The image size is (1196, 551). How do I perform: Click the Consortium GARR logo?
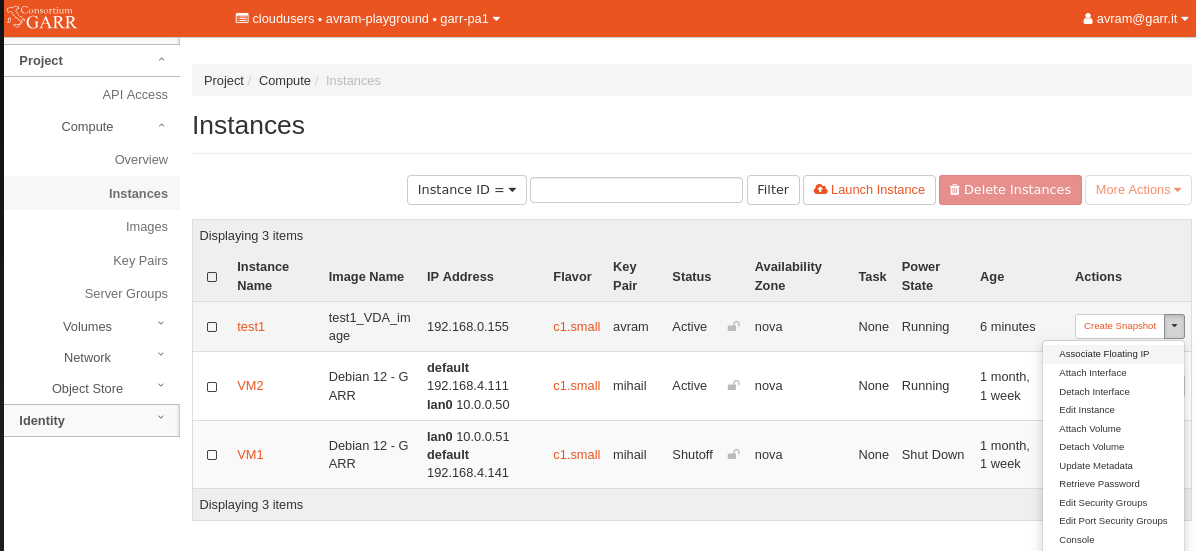[x=42, y=17]
